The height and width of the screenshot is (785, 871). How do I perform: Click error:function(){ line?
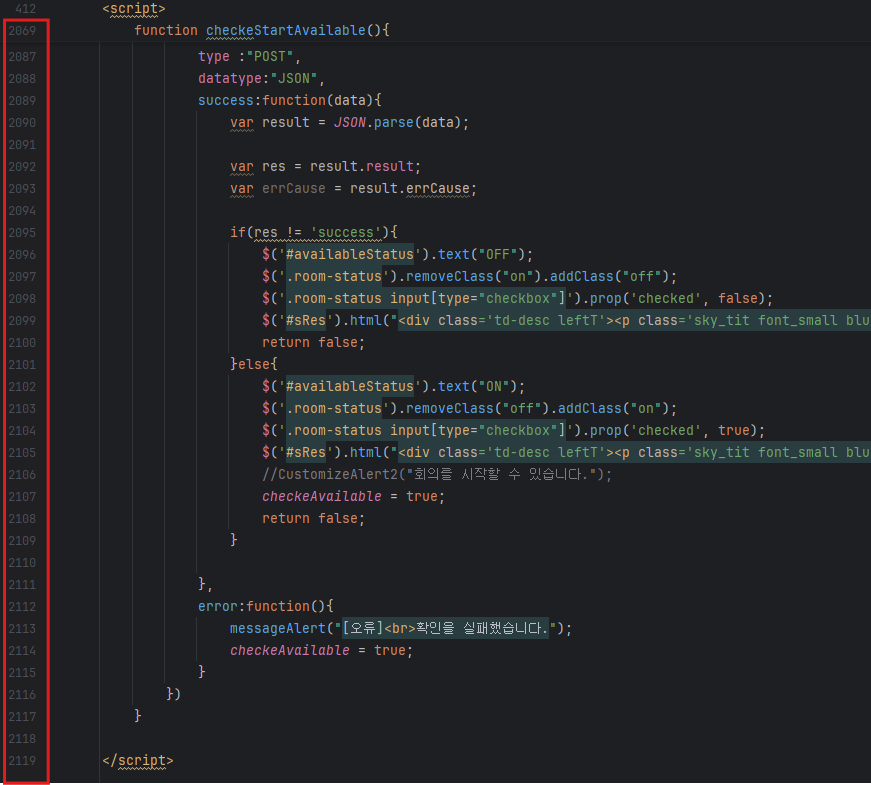266,607
